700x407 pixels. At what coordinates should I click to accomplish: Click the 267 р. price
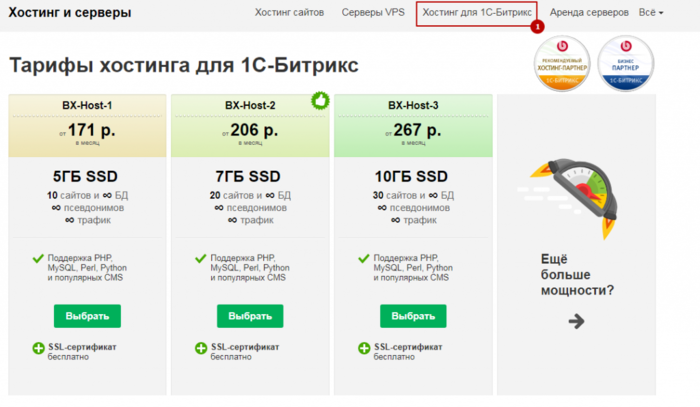point(417,130)
